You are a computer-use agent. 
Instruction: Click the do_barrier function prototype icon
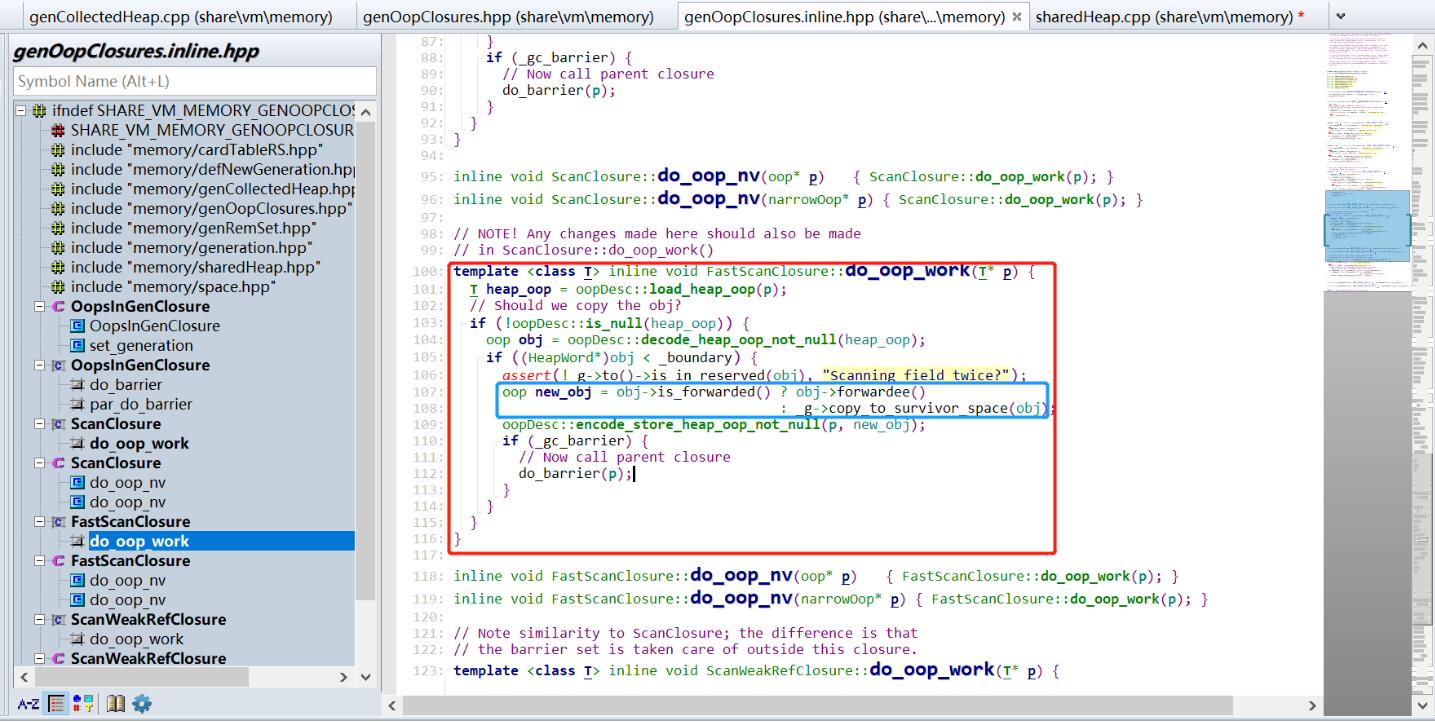77,385
